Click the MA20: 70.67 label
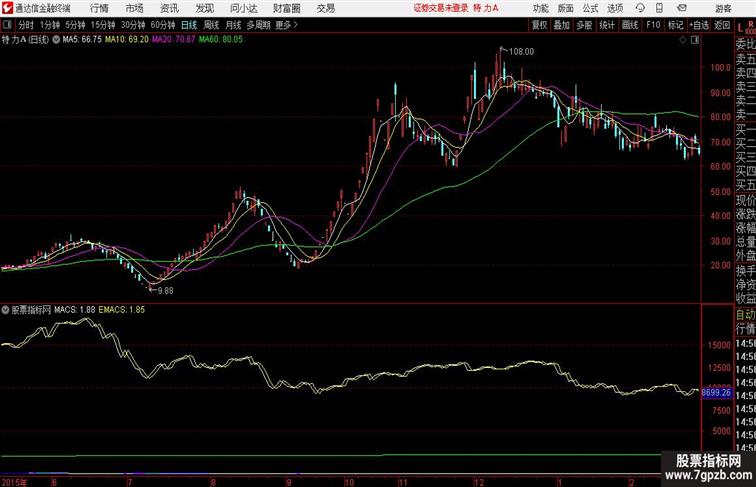756x487 pixels. (174, 40)
